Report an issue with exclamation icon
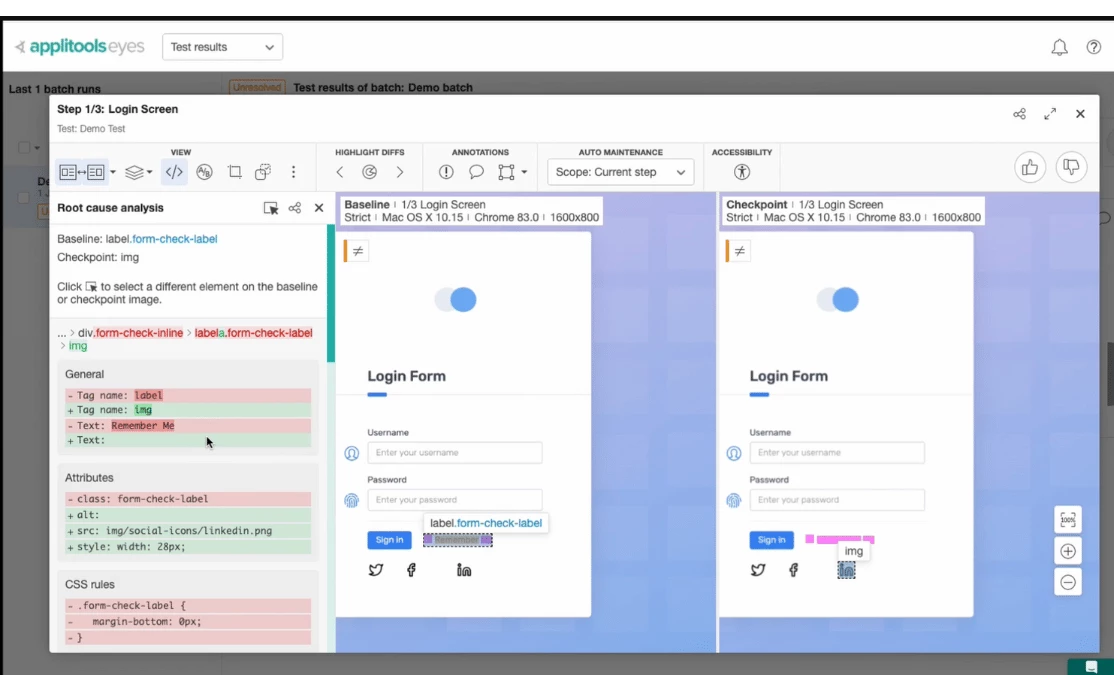Screen dimensions: 1114x675 coord(446,172)
